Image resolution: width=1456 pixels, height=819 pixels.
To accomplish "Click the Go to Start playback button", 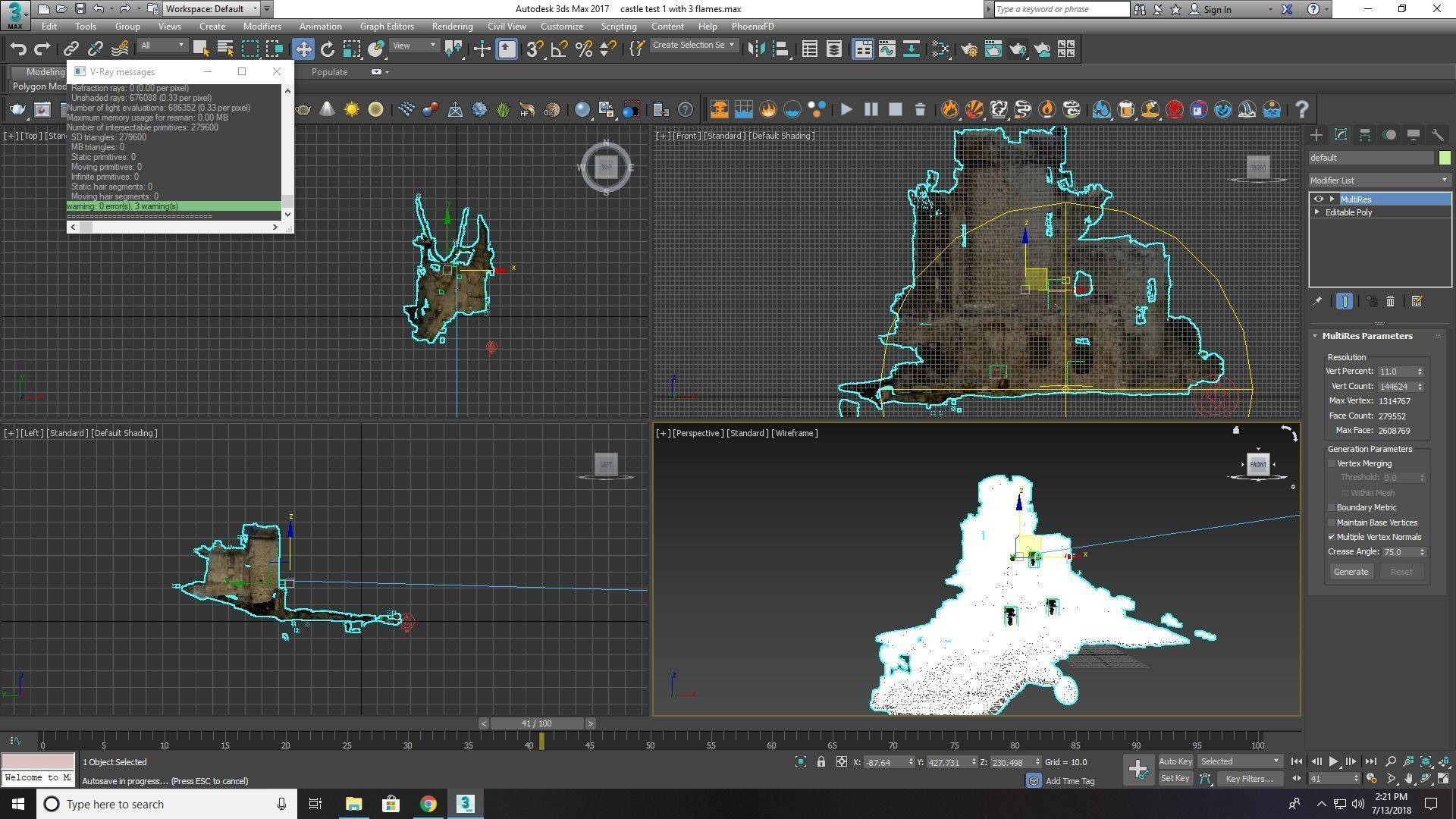I will coord(1297,762).
